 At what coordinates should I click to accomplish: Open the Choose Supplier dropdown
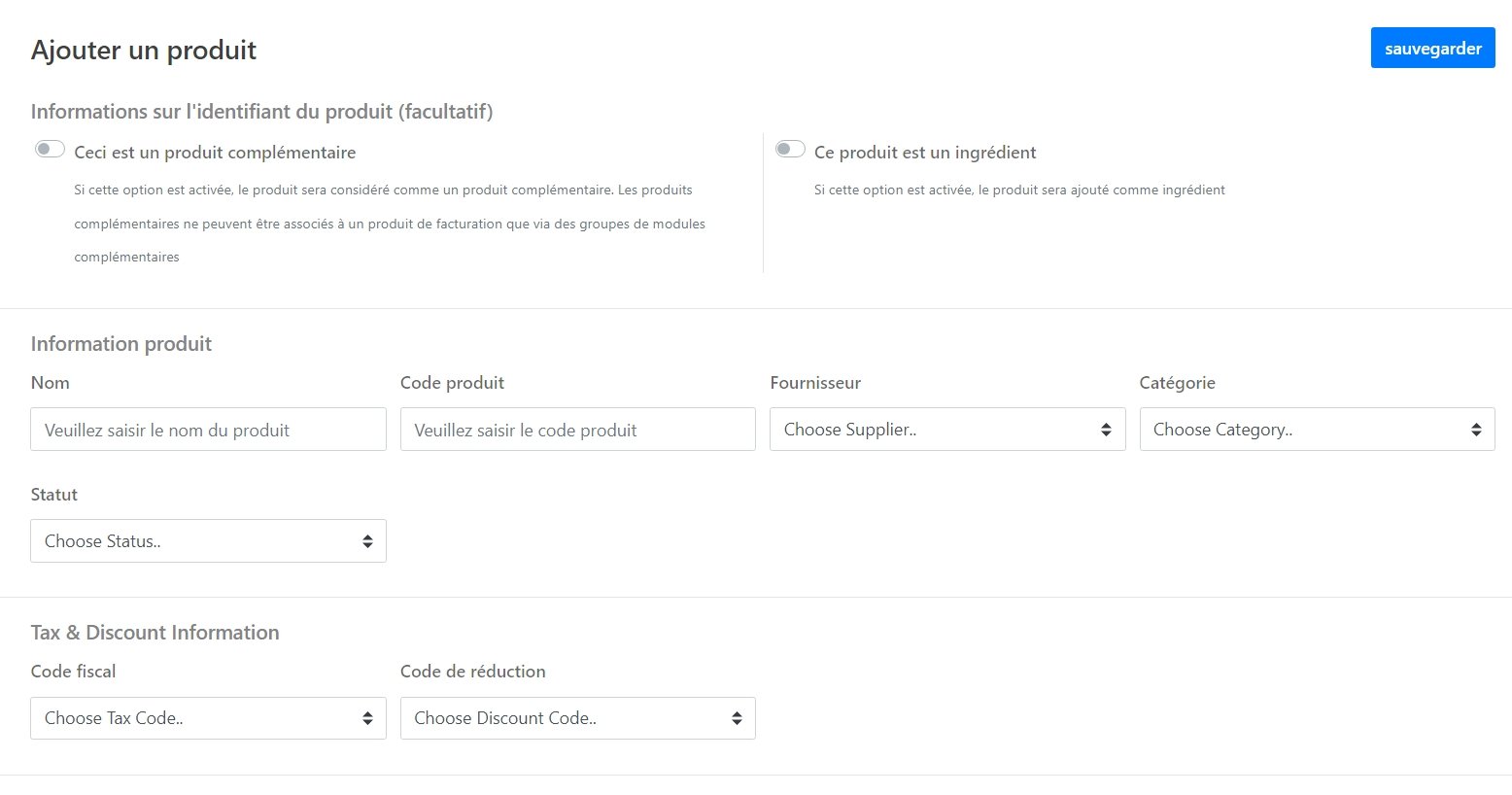[946, 430]
